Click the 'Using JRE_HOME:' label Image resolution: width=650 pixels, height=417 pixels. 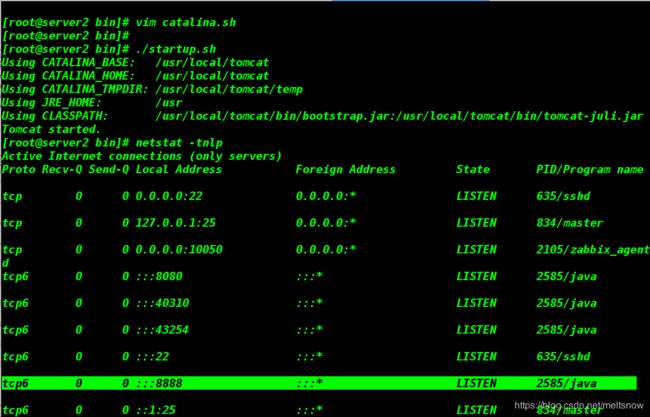tap(51, 103)
